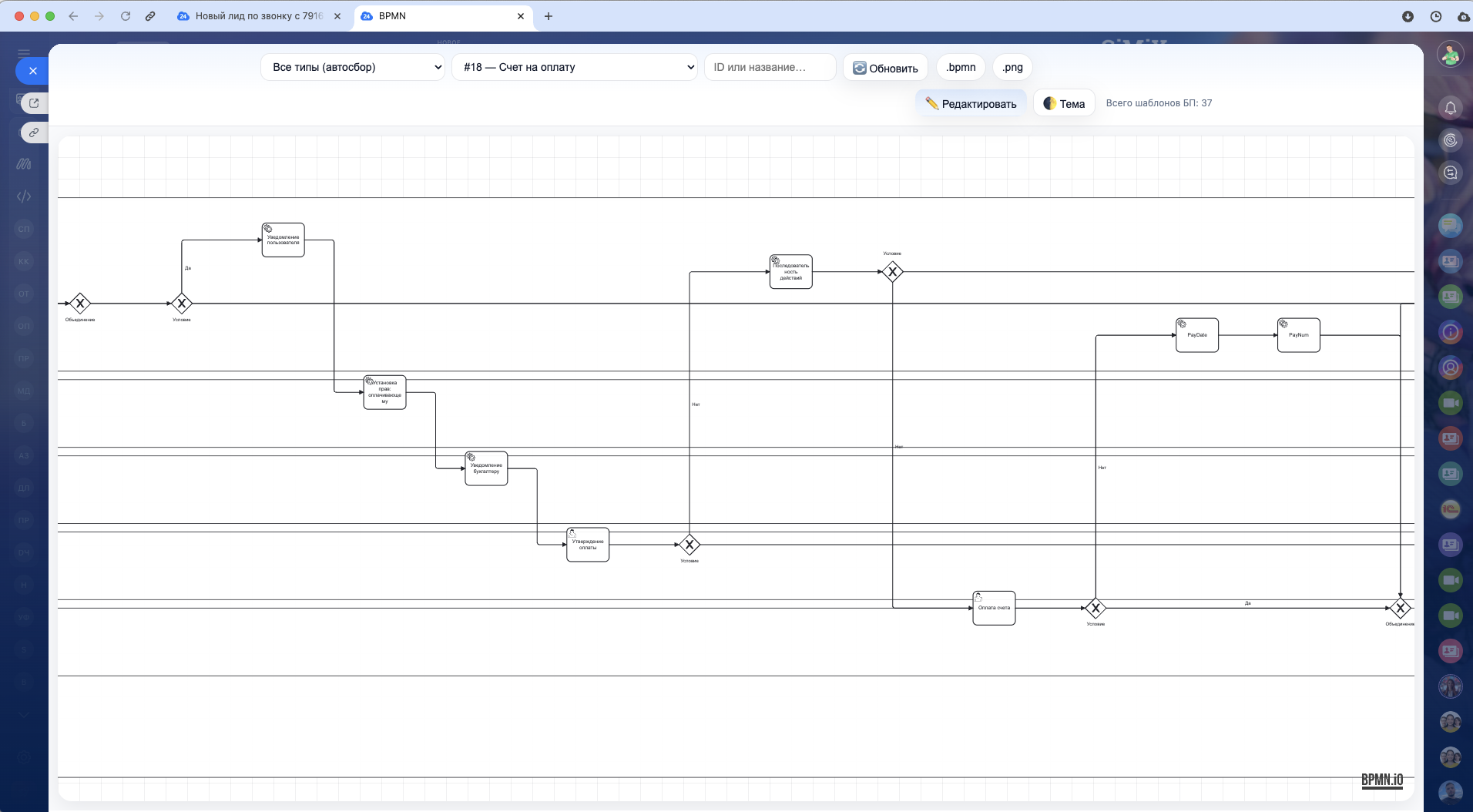Export diagram as .bpmn file
Image resolution: width=1473 pixels, height=812 pixels.
pos(961,67)
